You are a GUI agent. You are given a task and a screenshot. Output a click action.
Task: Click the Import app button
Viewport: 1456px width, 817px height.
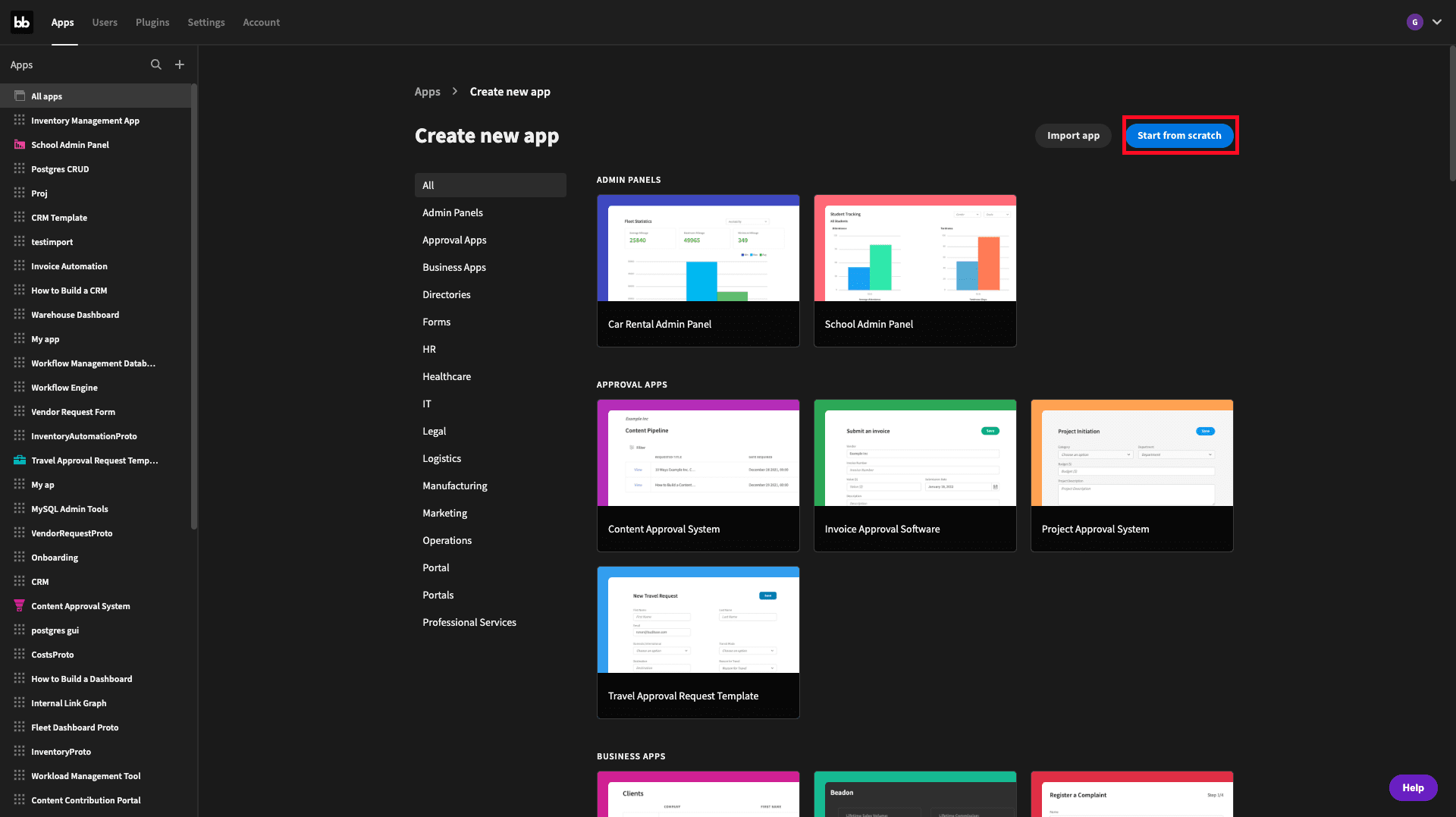click(1073, 136)
